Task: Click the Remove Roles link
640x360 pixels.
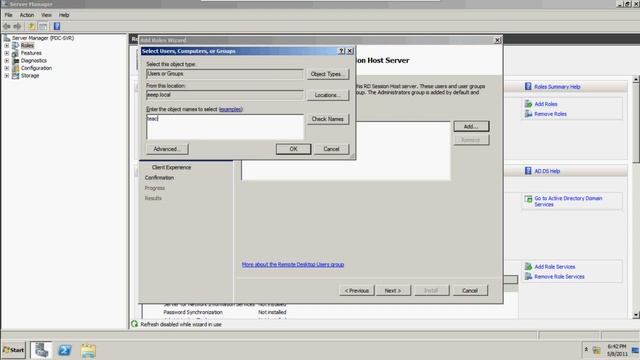Action: pos(551,114)
